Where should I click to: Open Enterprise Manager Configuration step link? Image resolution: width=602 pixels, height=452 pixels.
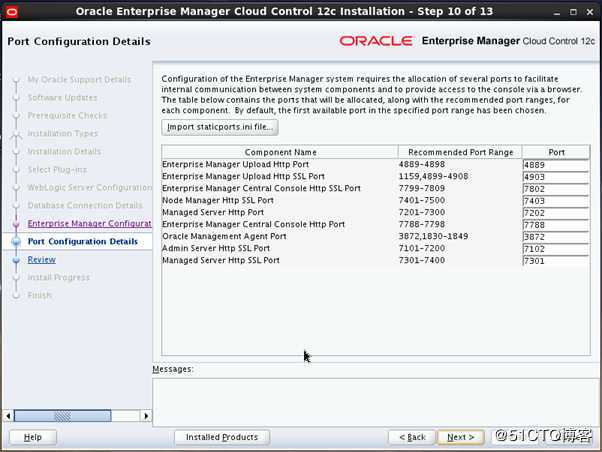click(89, 224)
